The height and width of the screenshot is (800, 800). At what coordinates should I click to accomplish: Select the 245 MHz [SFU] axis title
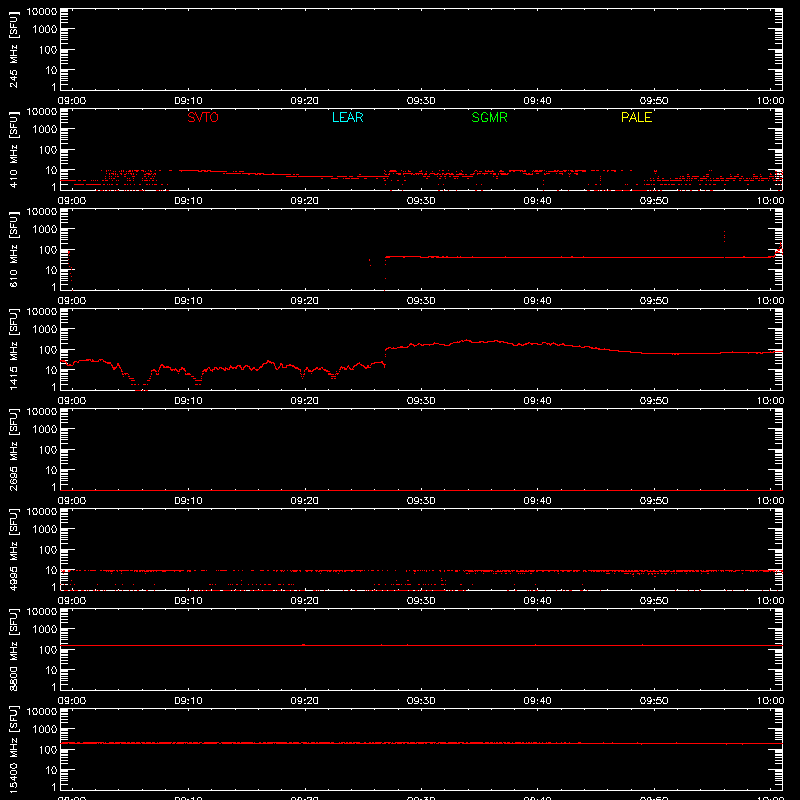(x=13, y=49)
